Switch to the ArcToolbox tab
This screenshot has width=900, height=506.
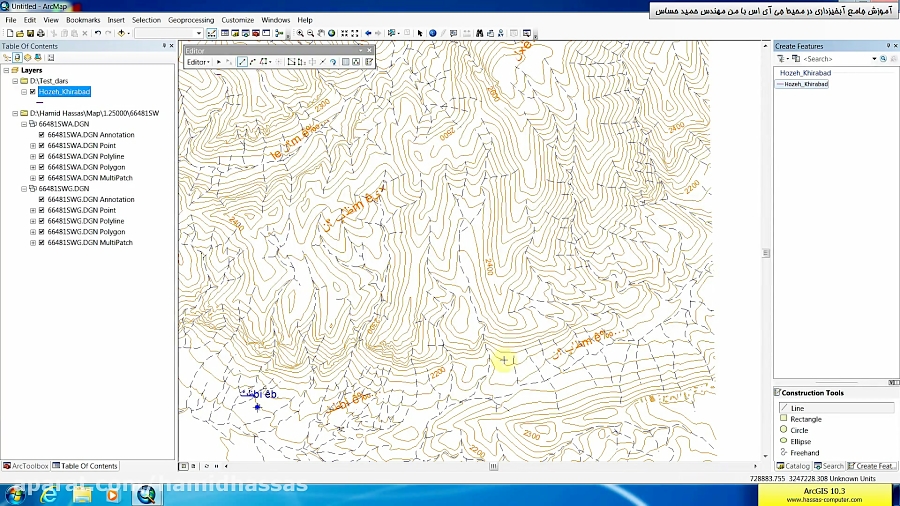26,466
